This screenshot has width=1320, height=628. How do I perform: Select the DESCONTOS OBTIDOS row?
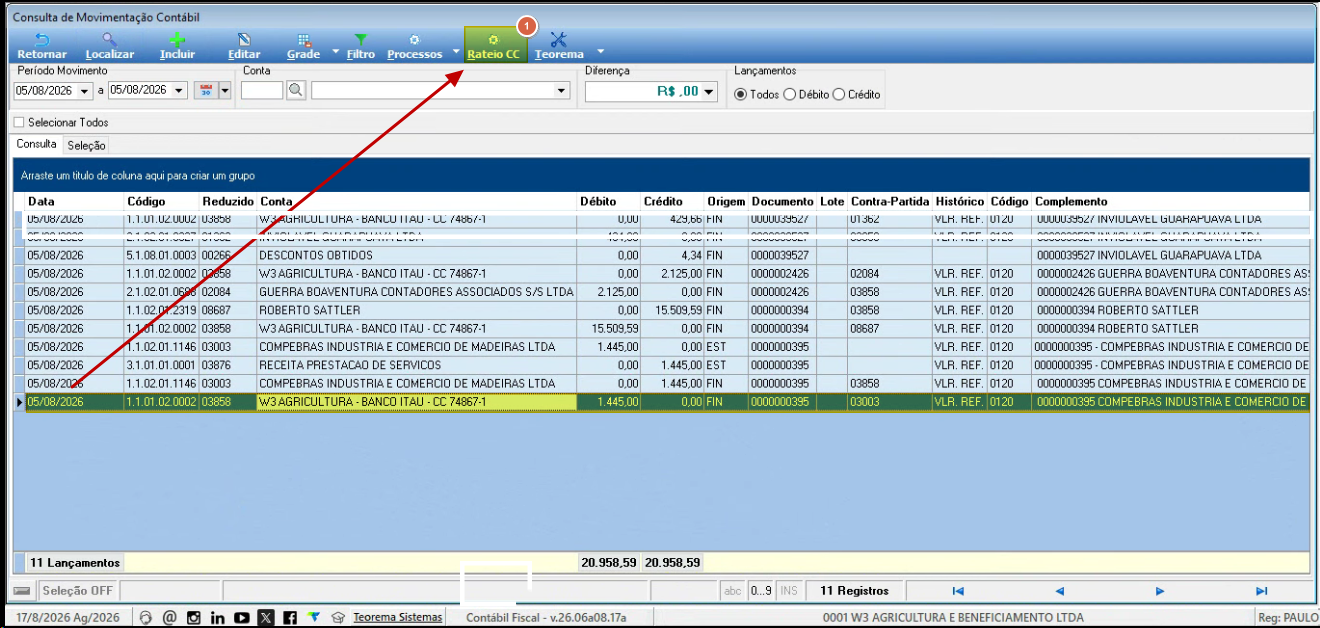[x=666, y=255]
